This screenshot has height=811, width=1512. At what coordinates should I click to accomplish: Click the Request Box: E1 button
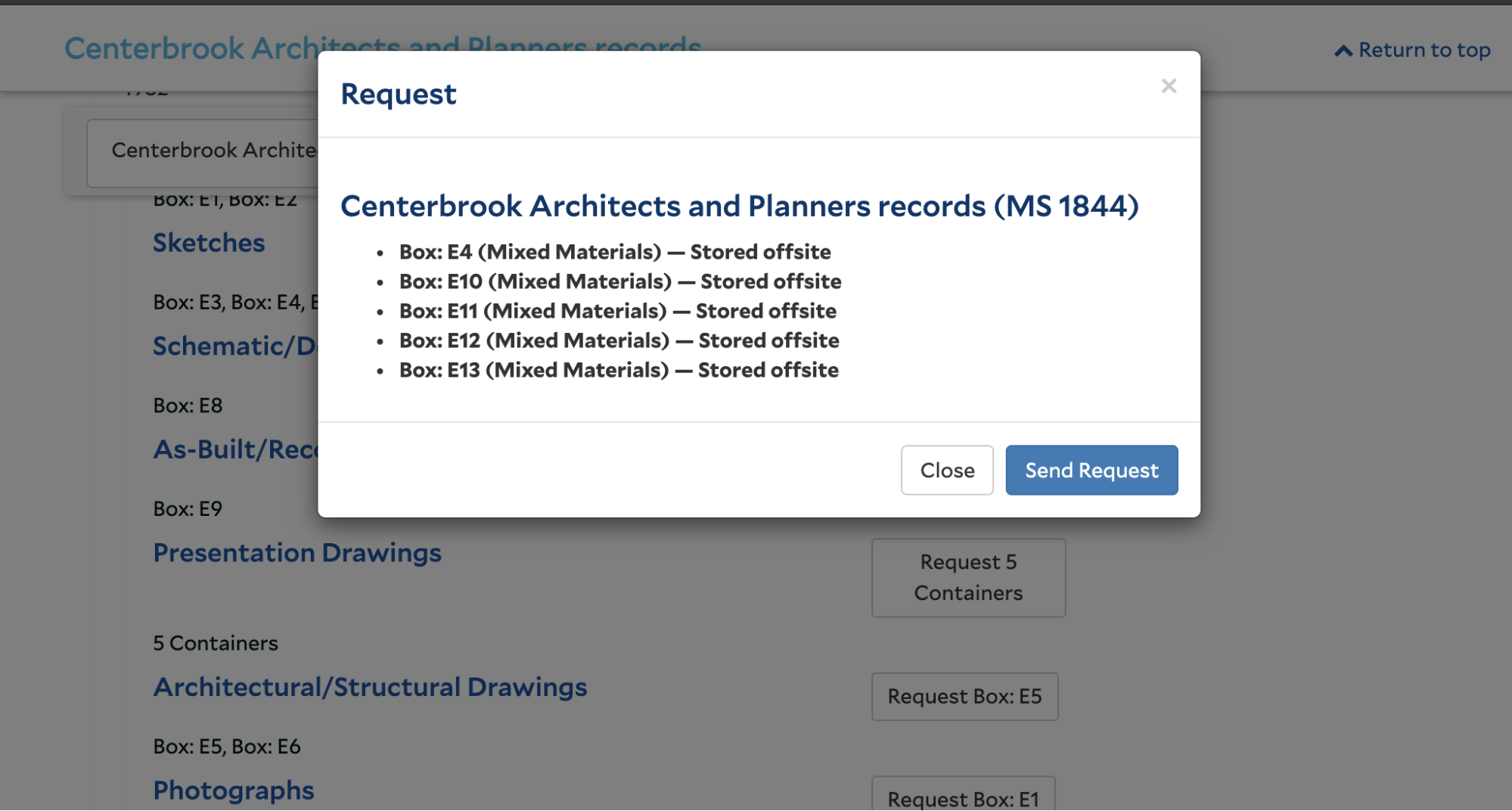point(963,794)
